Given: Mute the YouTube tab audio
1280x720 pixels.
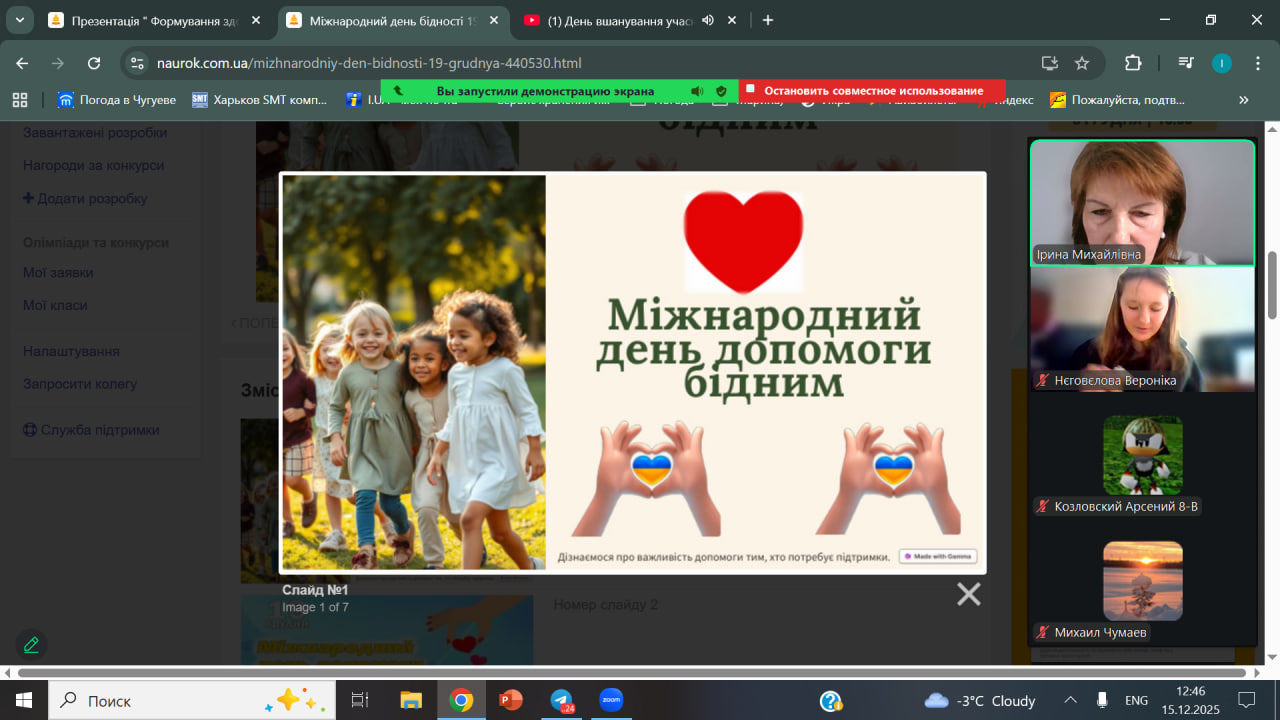Looking at the screenshot, I should point(708,20).
